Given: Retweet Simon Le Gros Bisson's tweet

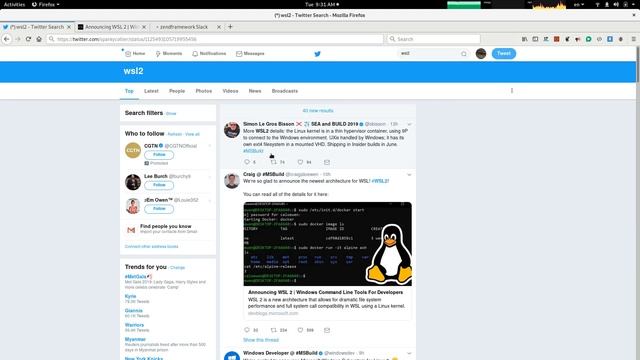Looking at the screenshot, I should [x=273, y=162].
